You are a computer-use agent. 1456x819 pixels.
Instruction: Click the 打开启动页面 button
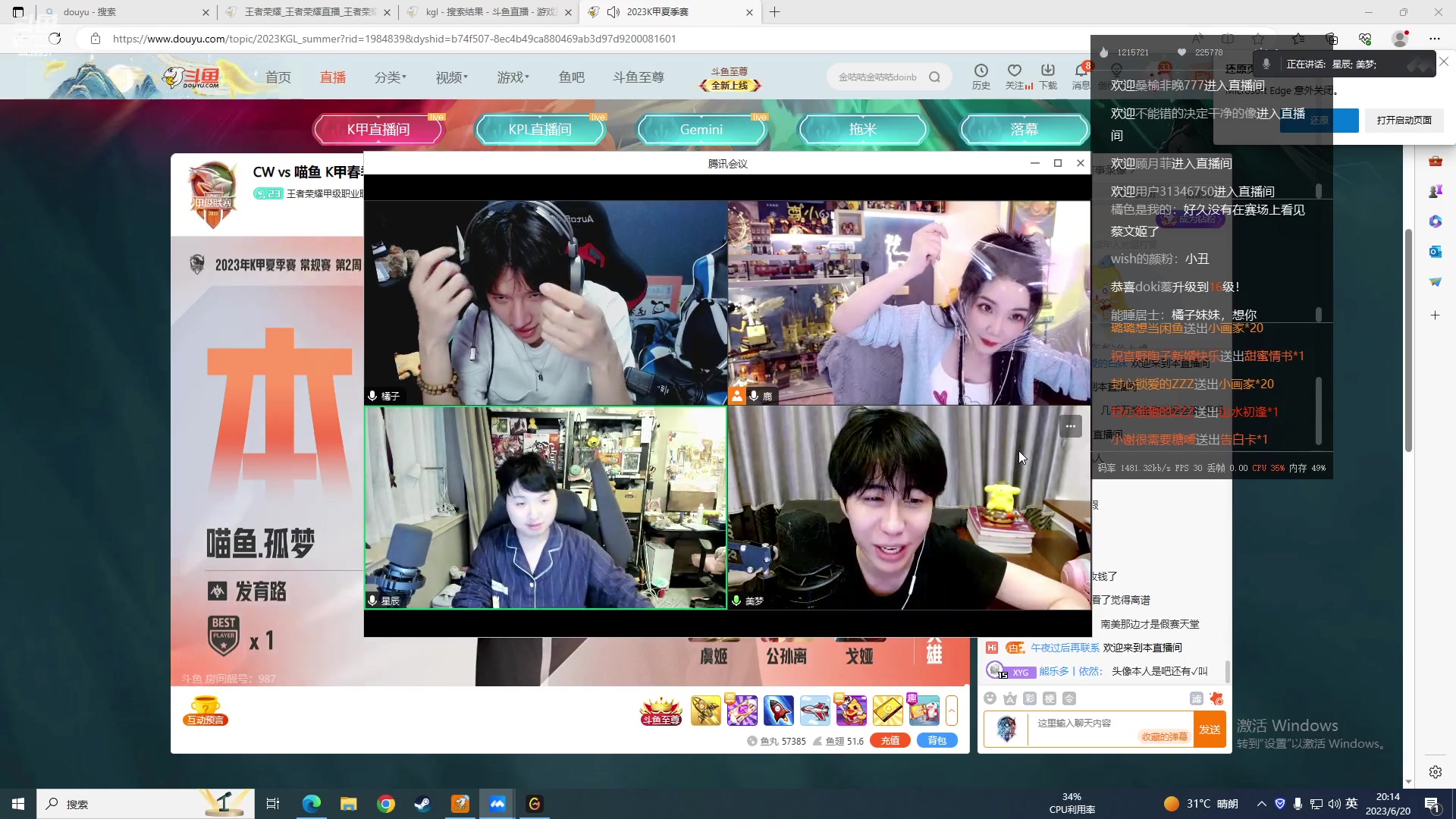1404,121
